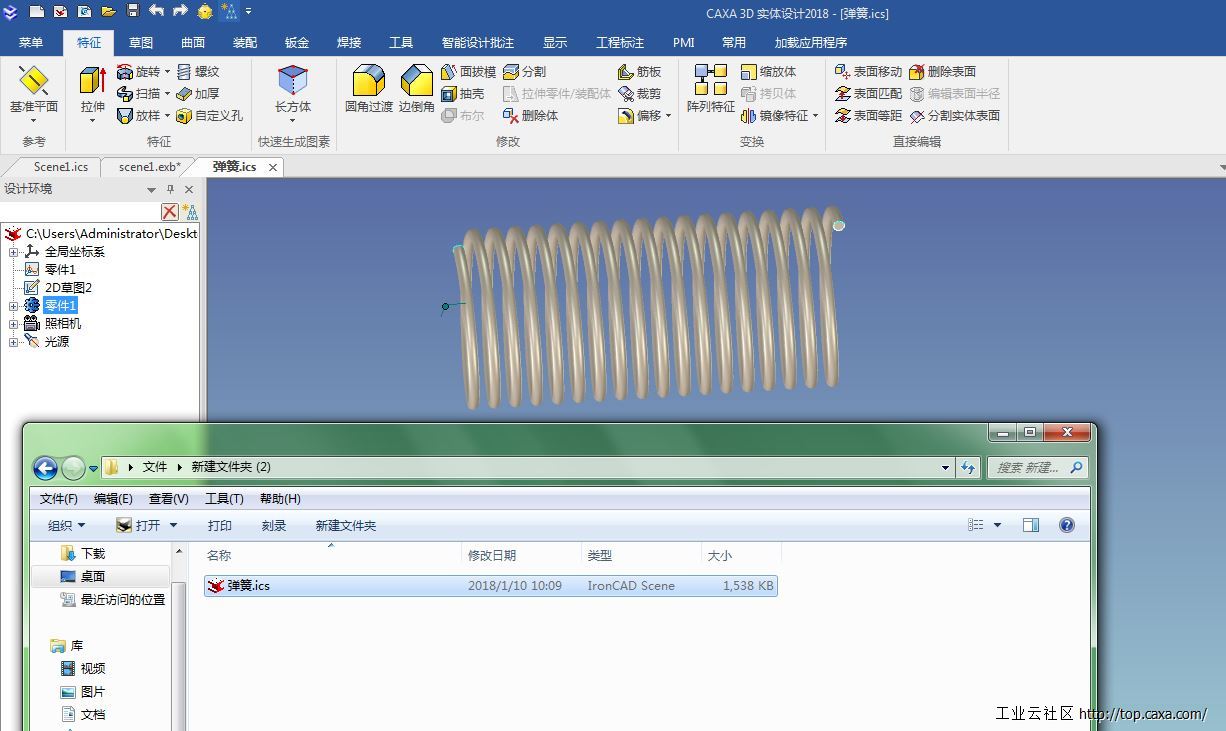Click 新建文件夹 button in Explorer toolbar

point(346,525)
